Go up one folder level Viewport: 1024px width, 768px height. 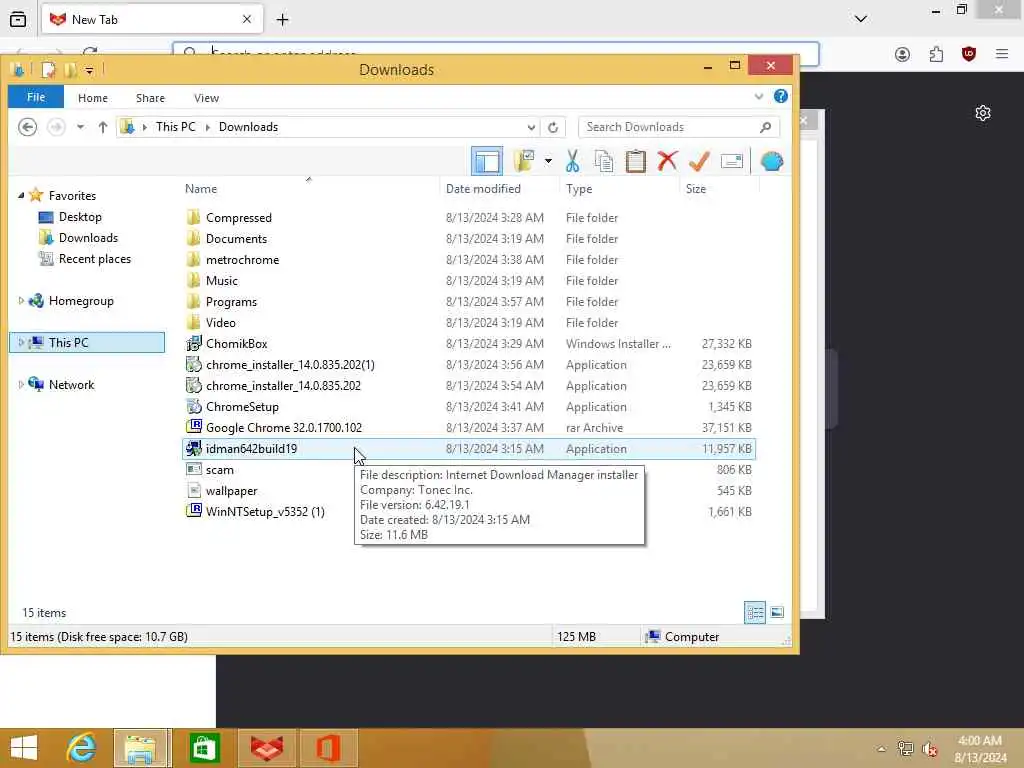point(103,127)
